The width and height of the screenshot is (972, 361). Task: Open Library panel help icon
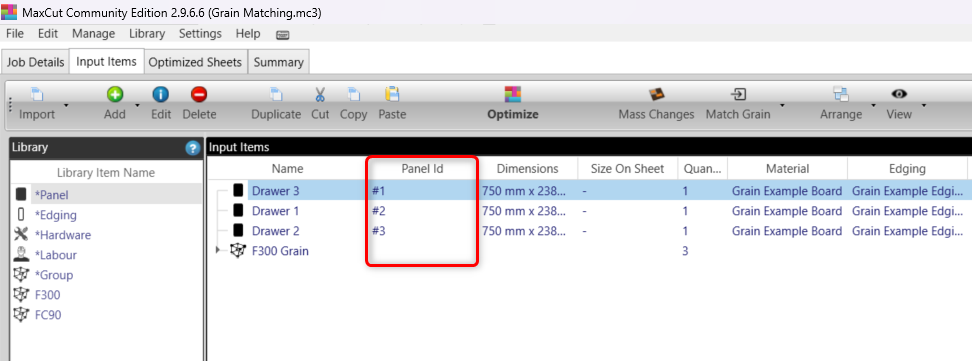[x=193, y=148]
